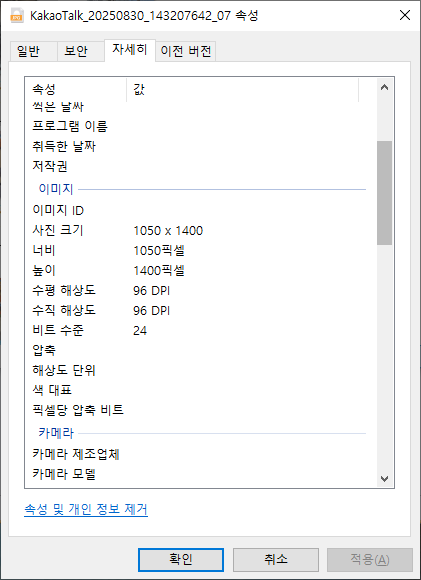Click the bit depth value 24
This screenshot has width=421, height=580.
[x=140, y=331]
